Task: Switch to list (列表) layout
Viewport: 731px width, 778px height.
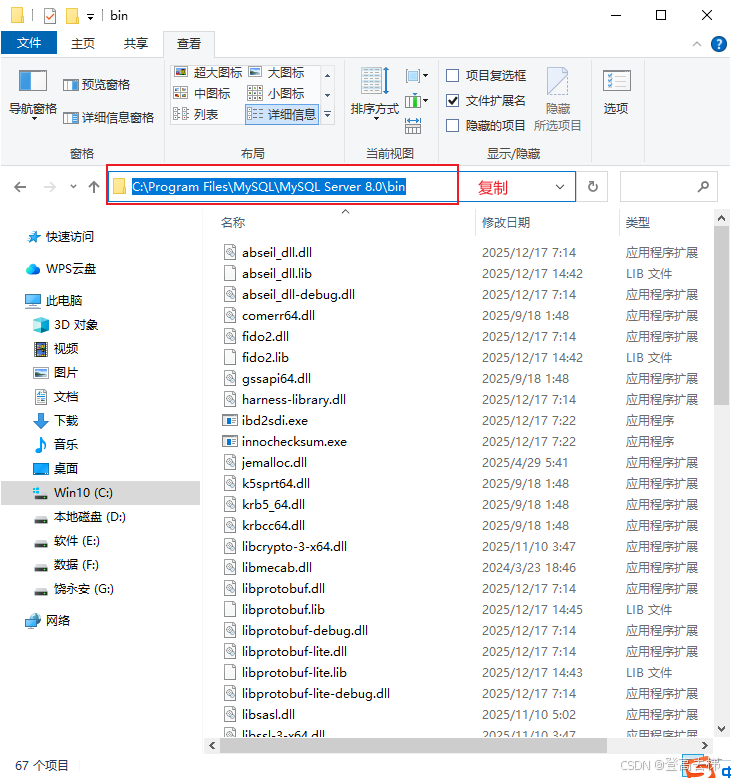Action: coord(196,115)
